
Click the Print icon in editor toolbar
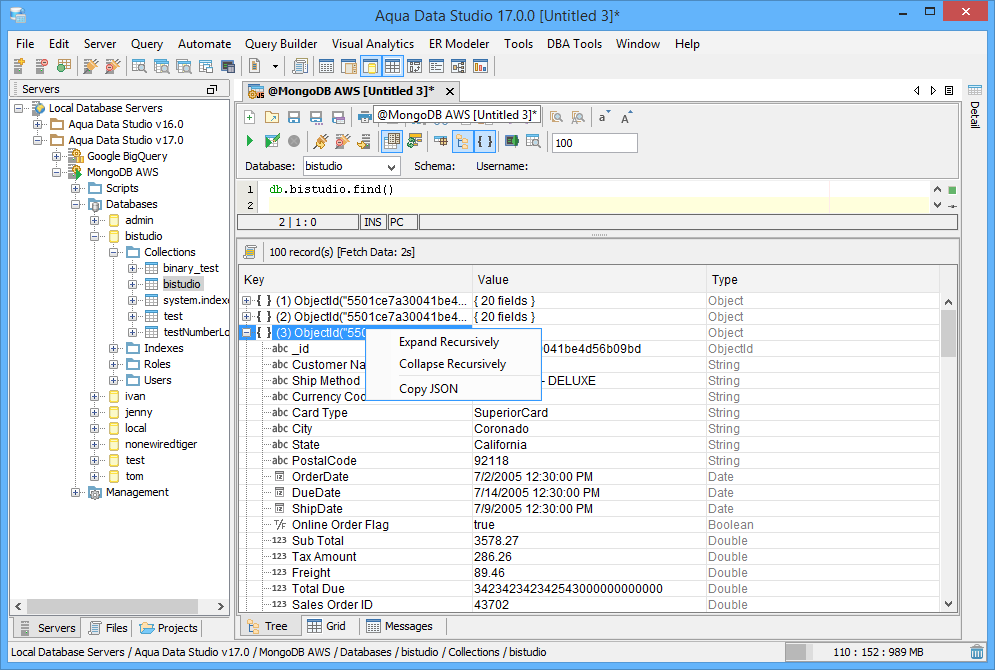pos(364,117)
